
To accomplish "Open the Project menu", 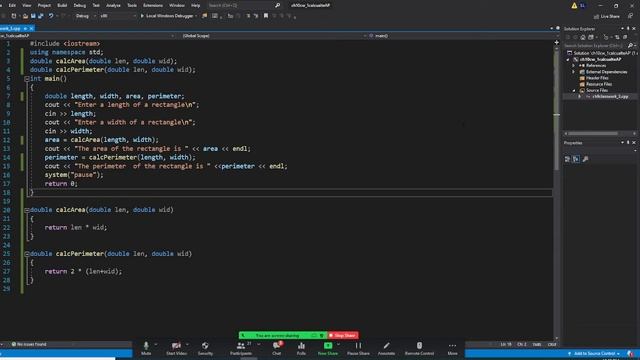I will [x=44, y=5].
